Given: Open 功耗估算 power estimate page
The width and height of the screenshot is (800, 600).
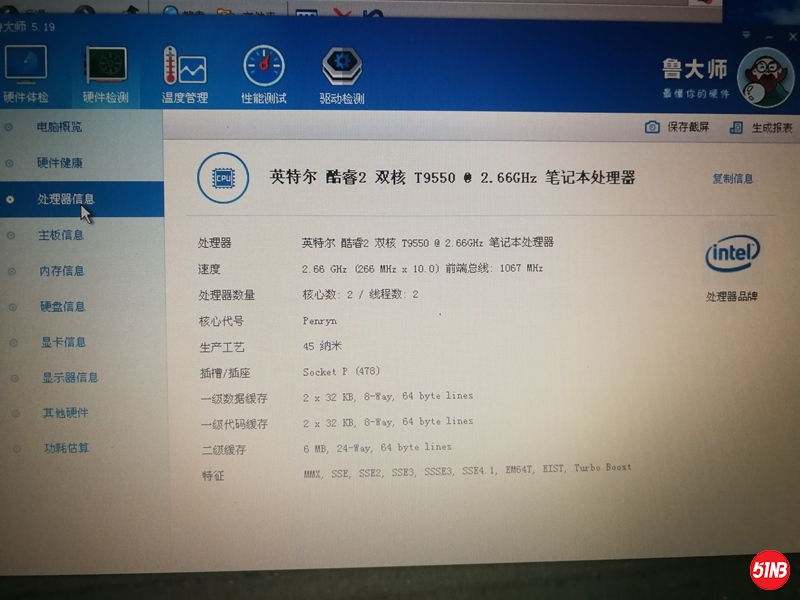Looking at the screenshot, I should pos(66,448).
